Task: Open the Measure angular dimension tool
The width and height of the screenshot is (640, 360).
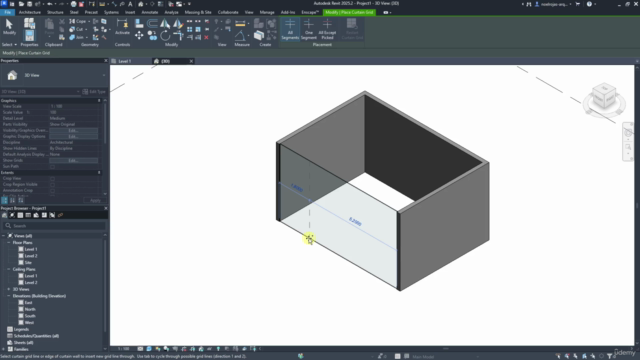Action: pyautogui.click(x=240, y=36)
